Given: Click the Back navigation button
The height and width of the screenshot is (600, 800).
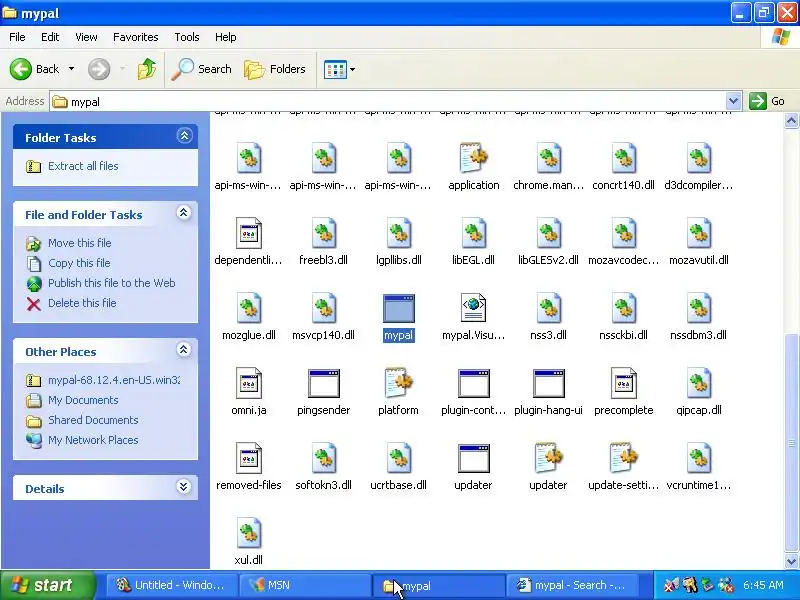Looking at the screenshot, I should (x=35, y=69).
